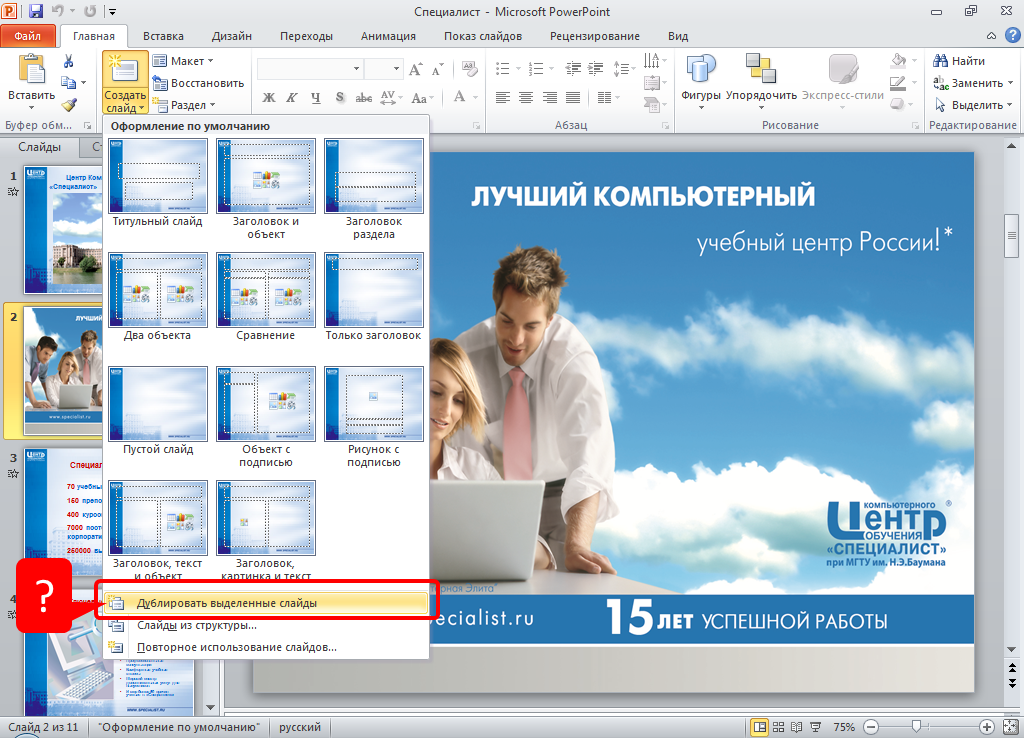Fit slide to current window

pyautogui.click(x=1009, y=727)
